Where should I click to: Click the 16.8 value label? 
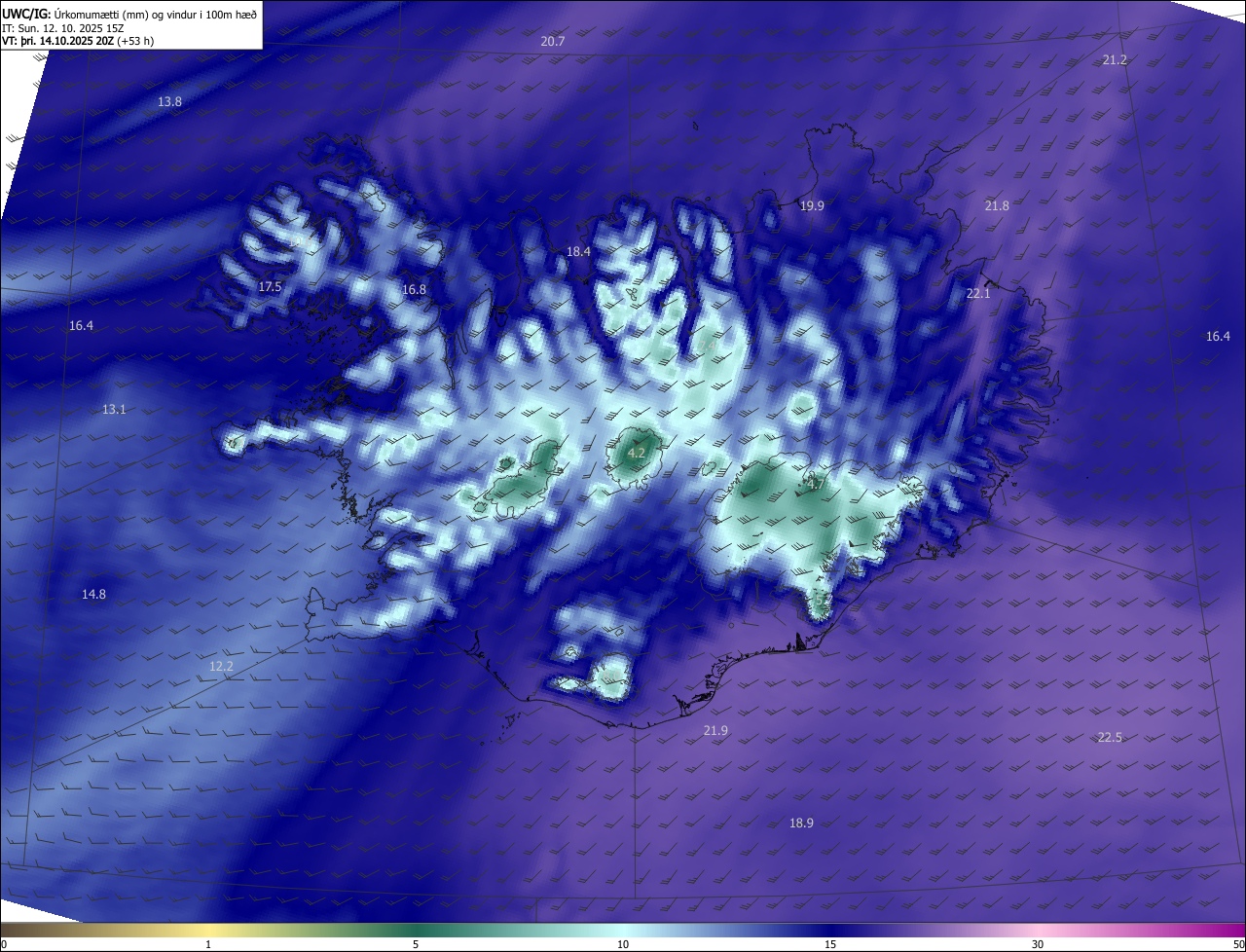414,290
